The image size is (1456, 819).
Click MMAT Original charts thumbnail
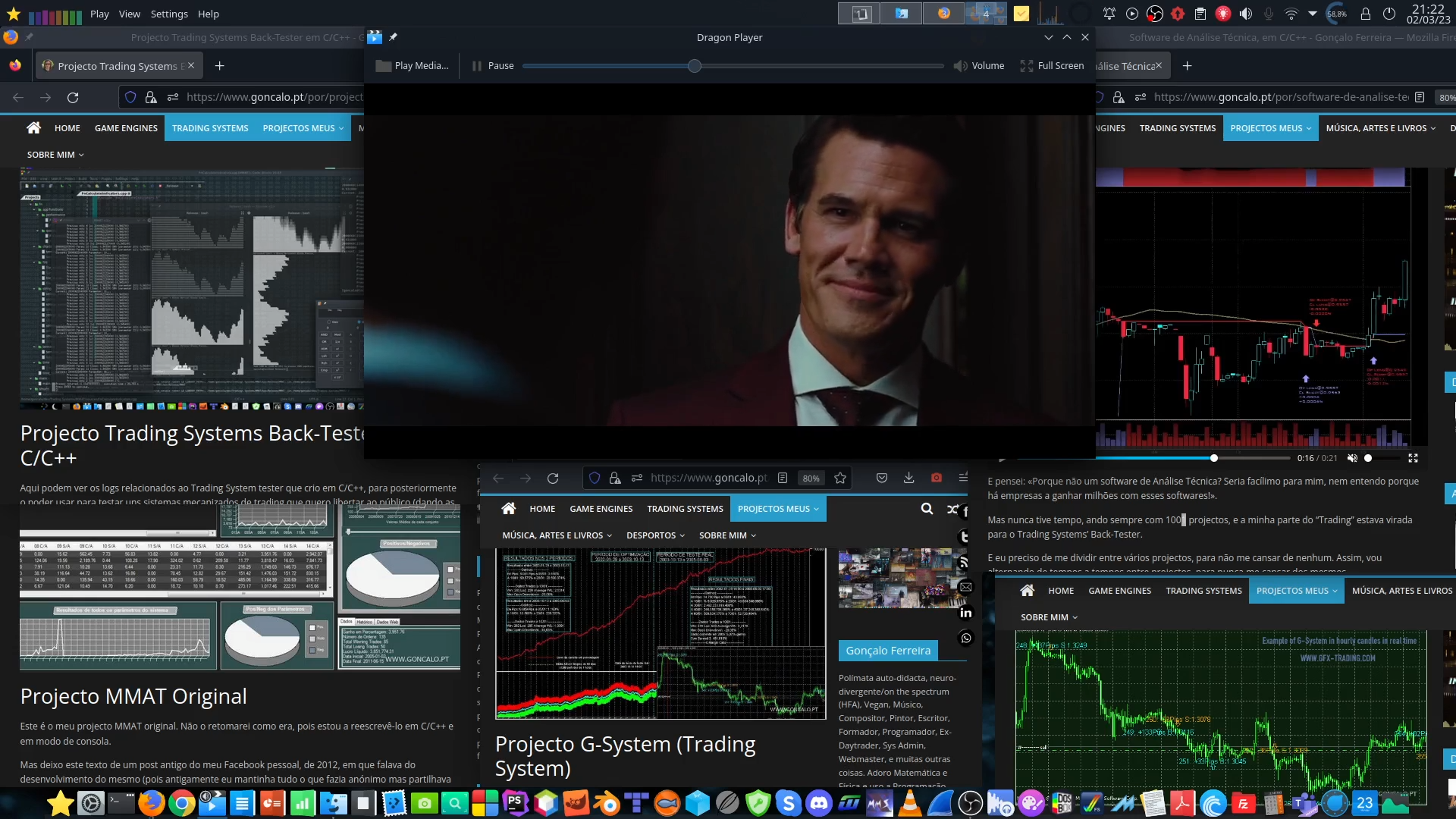(x=240, y=587)
